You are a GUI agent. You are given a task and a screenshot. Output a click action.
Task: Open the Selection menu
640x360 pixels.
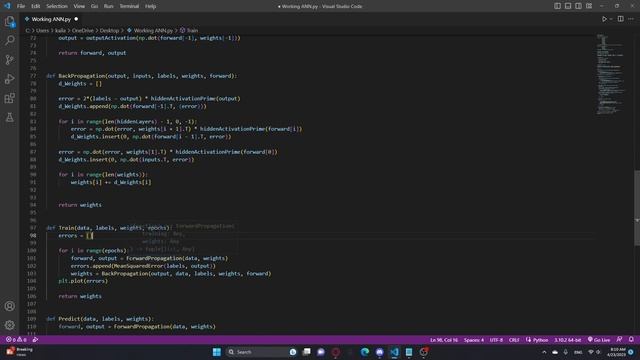57,6
